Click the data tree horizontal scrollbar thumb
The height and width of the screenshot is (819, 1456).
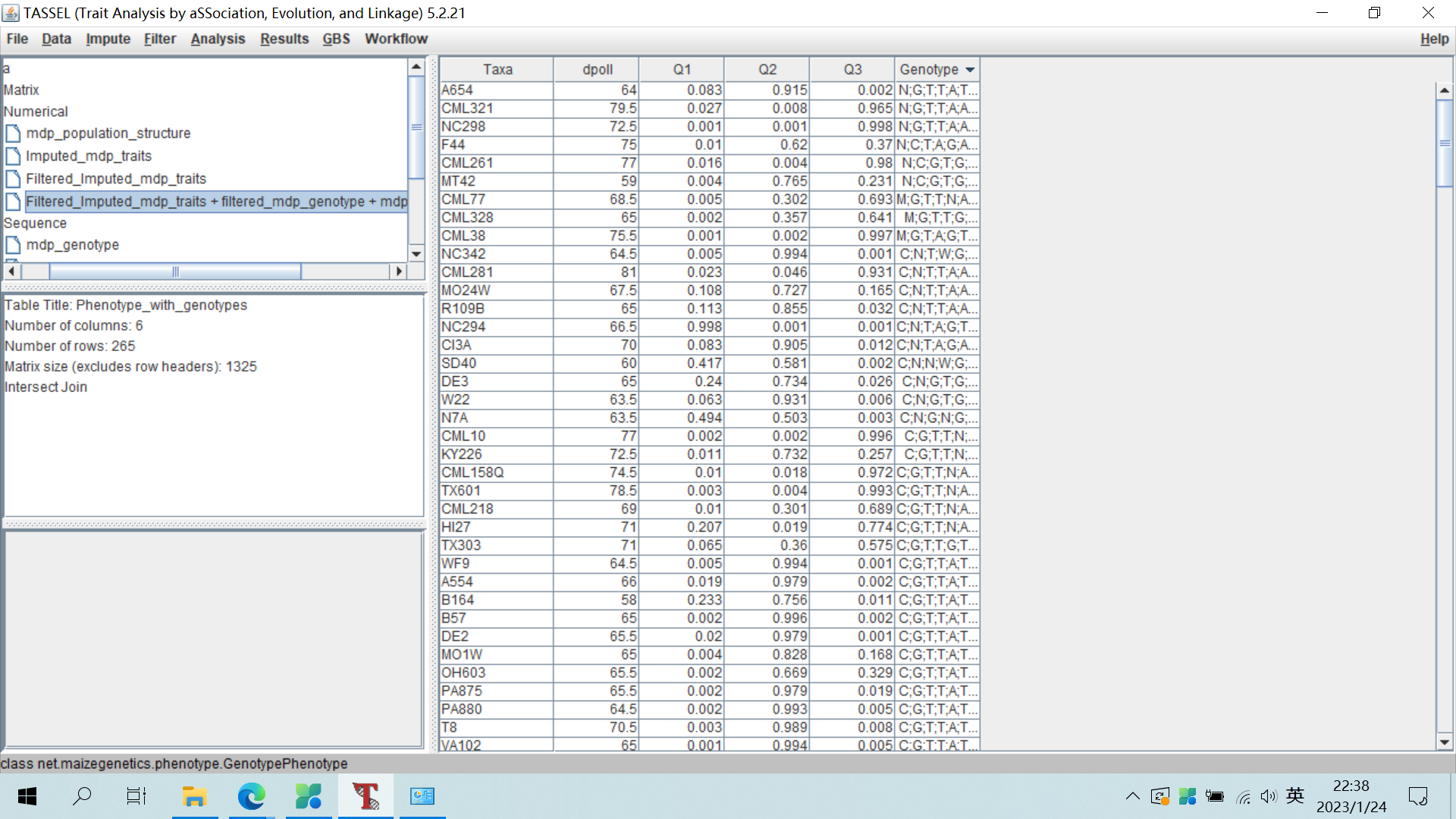tap(175, 271)
